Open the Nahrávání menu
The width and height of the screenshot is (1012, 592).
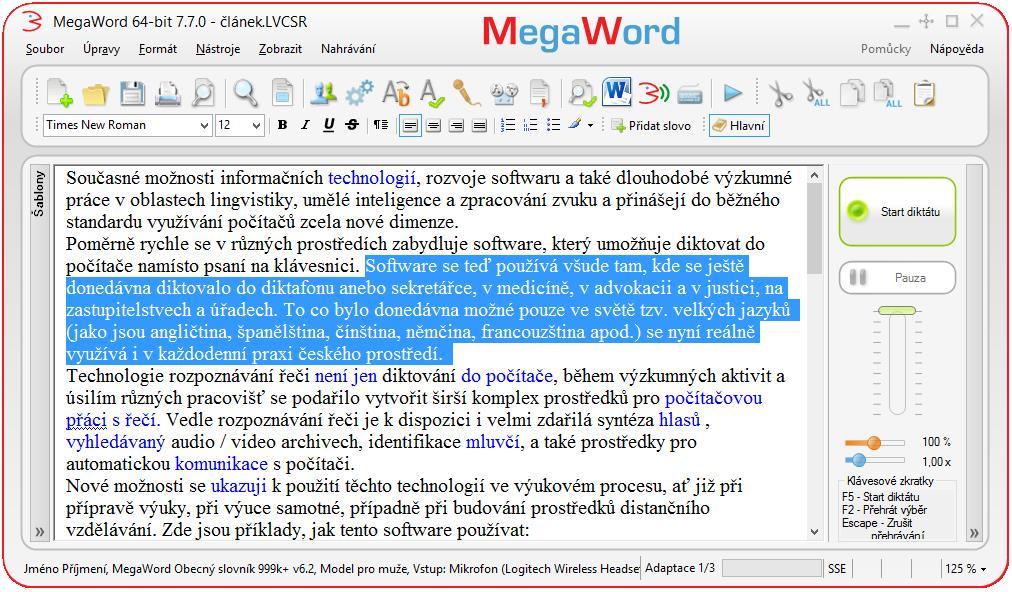pos(348,49)
